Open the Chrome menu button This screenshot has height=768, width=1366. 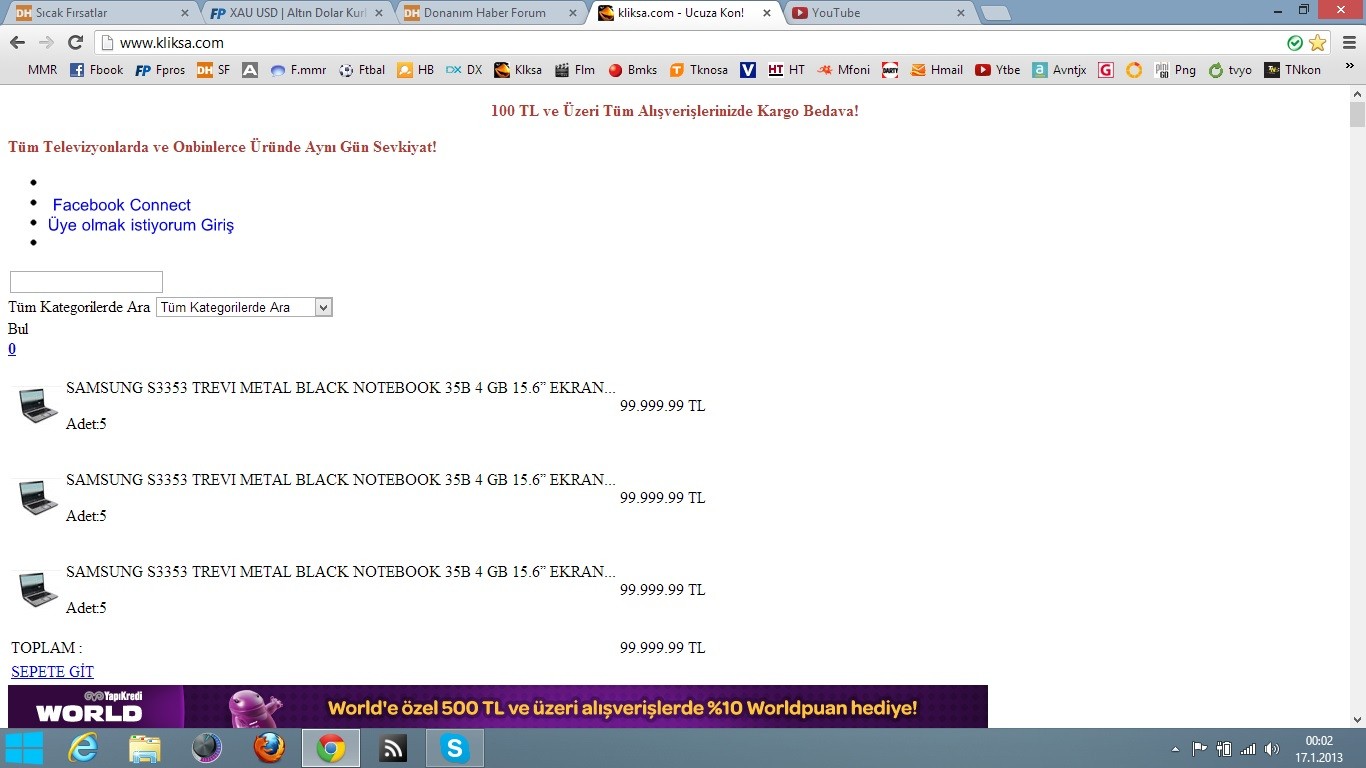click(x=1349, y=42)
